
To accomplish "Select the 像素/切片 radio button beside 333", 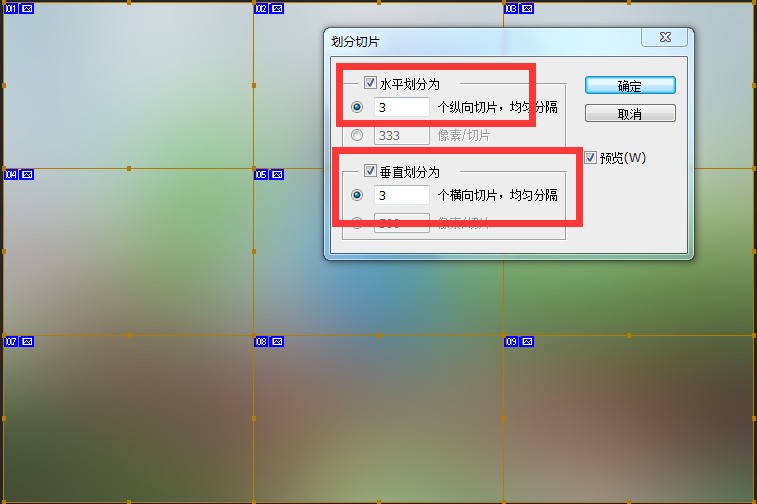I will coord(357,135).
